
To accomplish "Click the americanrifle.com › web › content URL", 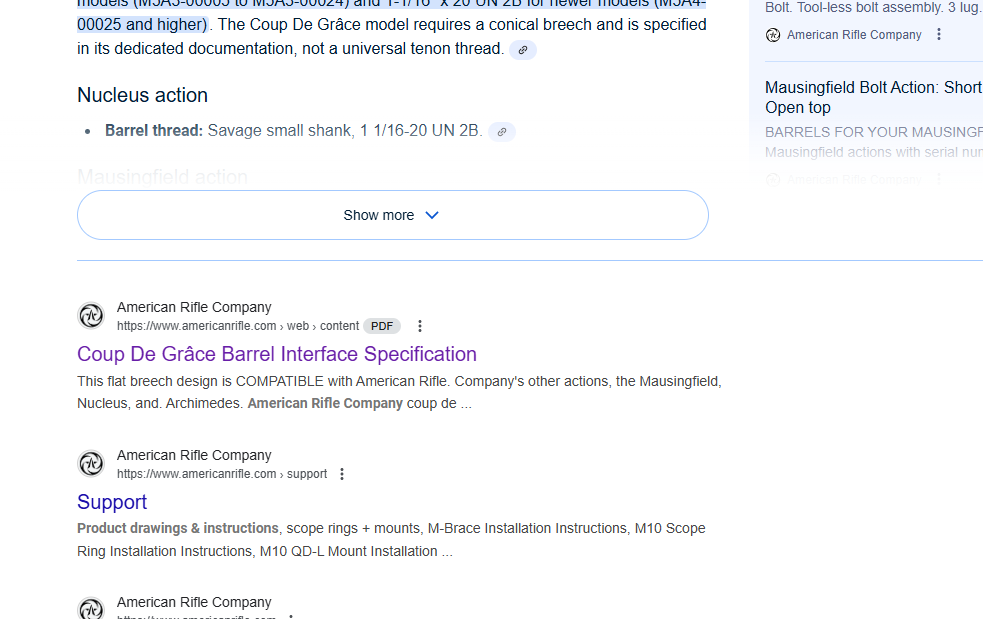I will (x=237, y=326).
